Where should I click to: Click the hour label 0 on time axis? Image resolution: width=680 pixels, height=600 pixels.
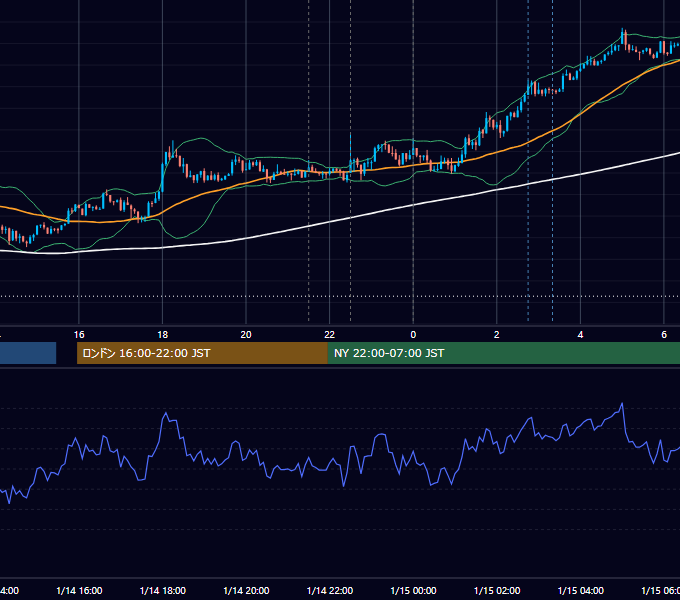pos(413,335)
